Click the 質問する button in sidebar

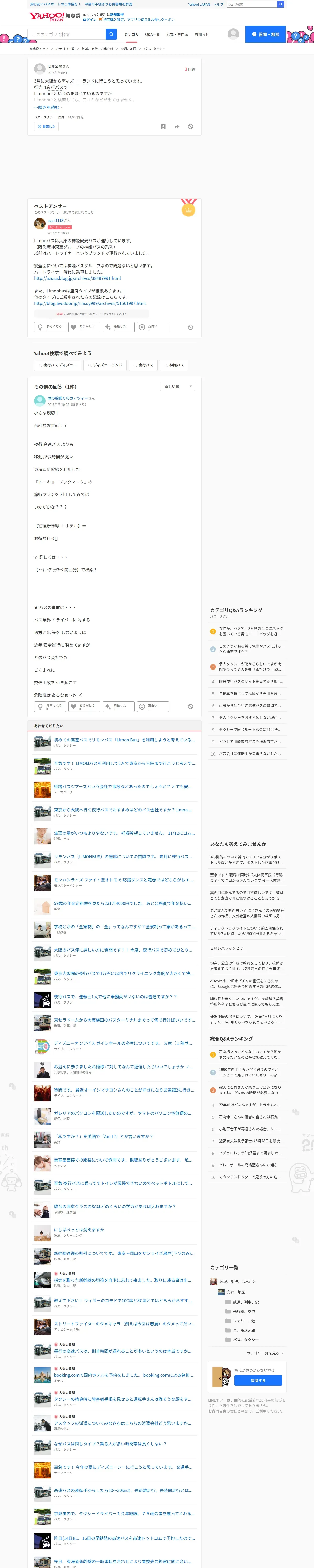[x=258, y=1381]
